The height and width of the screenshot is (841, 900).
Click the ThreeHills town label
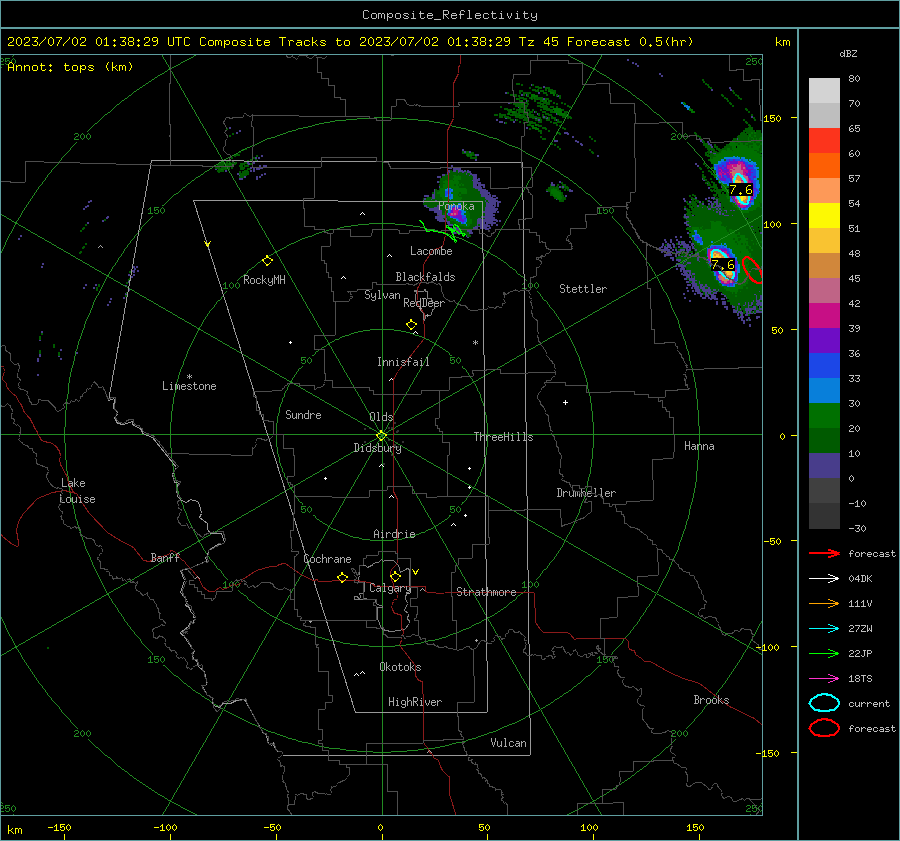[x=503, y=437]
